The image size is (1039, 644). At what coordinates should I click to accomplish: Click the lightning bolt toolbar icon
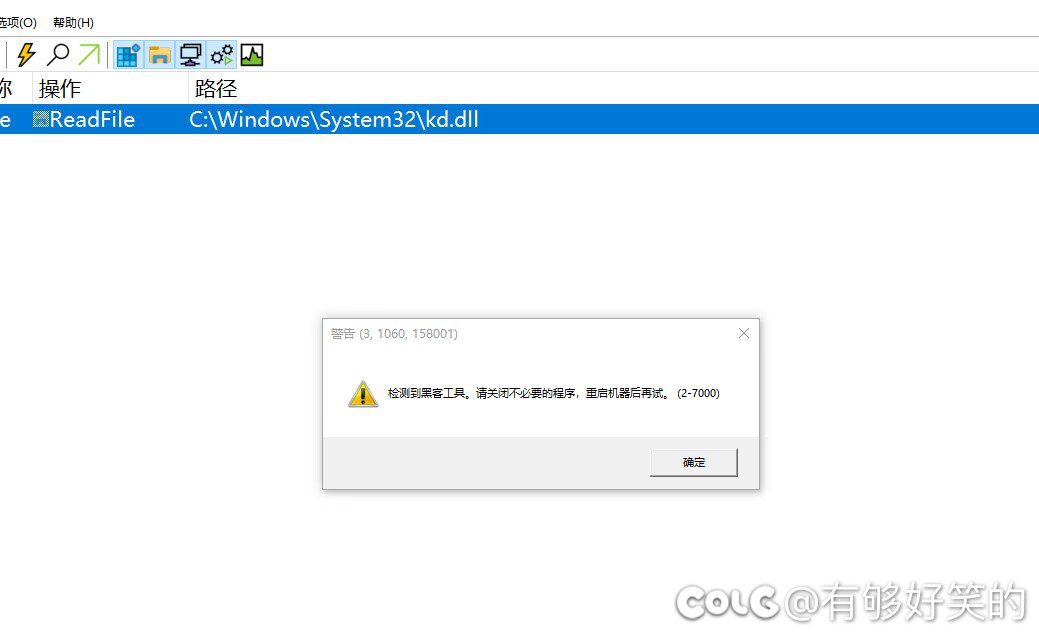point(26,54)
